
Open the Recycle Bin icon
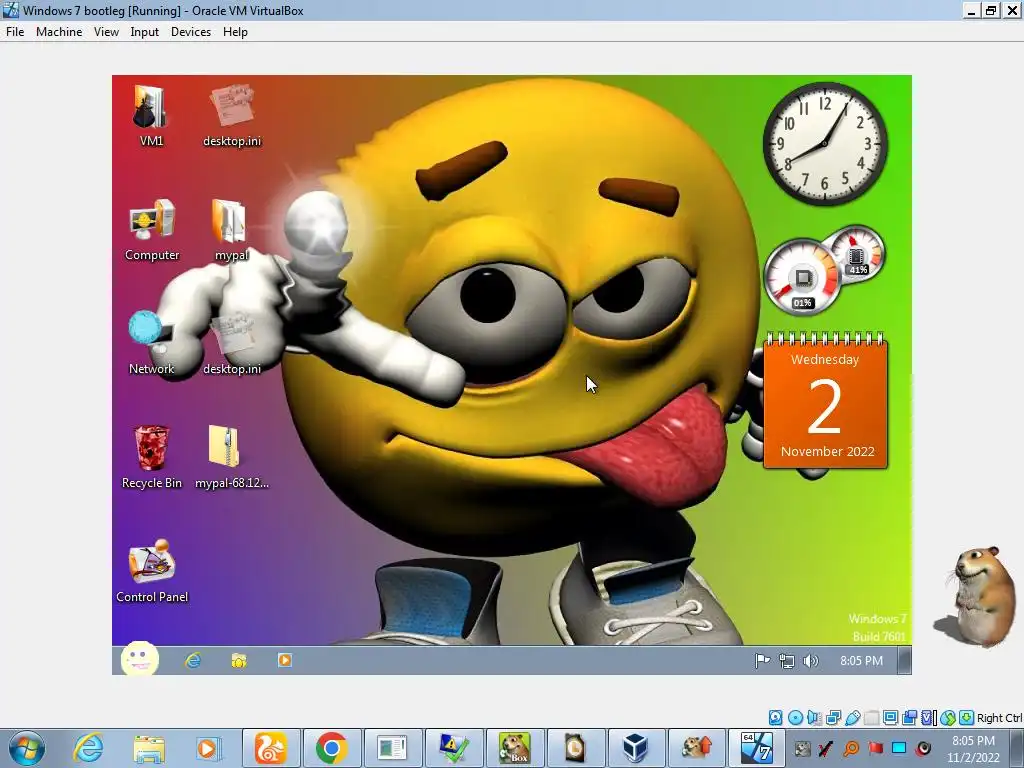tap(152, 458)
